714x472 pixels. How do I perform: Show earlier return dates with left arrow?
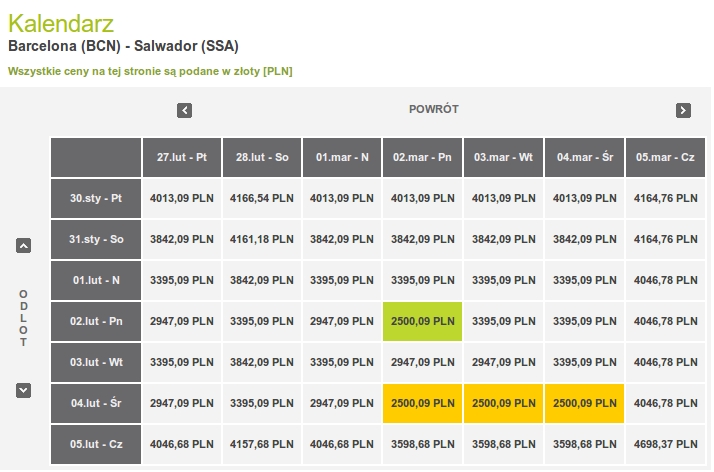[184, 110]
